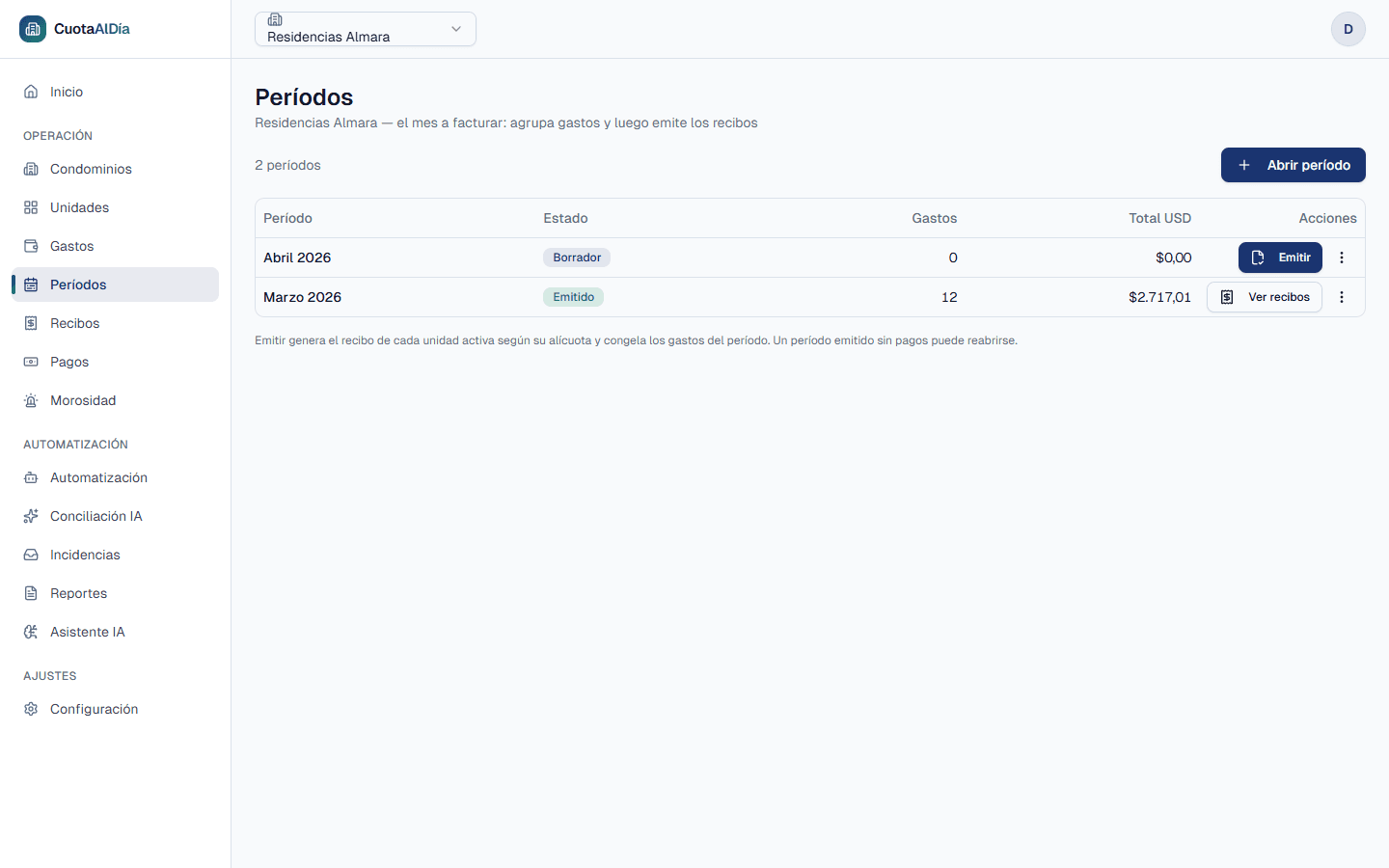The width and height of the screenshot is (1389, 868).
Task: Open Reportes page
Action: [x=116, y=593]
